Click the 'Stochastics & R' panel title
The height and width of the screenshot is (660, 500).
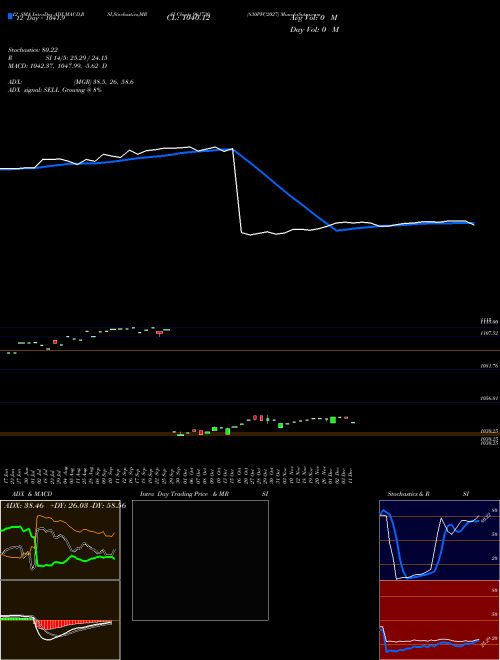(408, 494)
